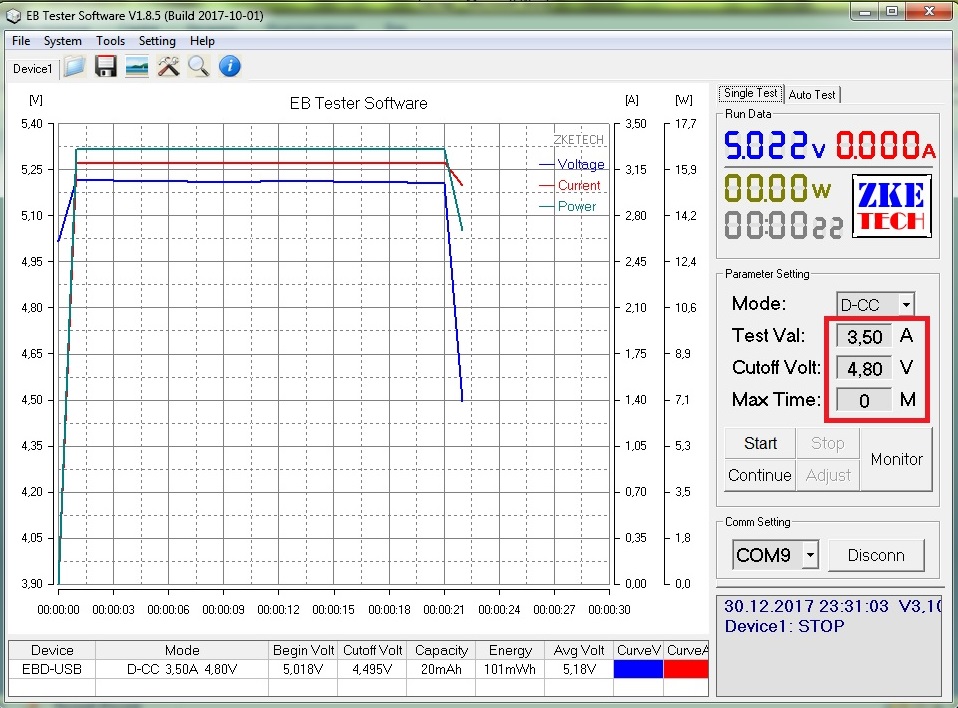This screenshot has width=958, height=708.
Task: Click the 5.022 V voltage readout
Action: coord(774,145)
